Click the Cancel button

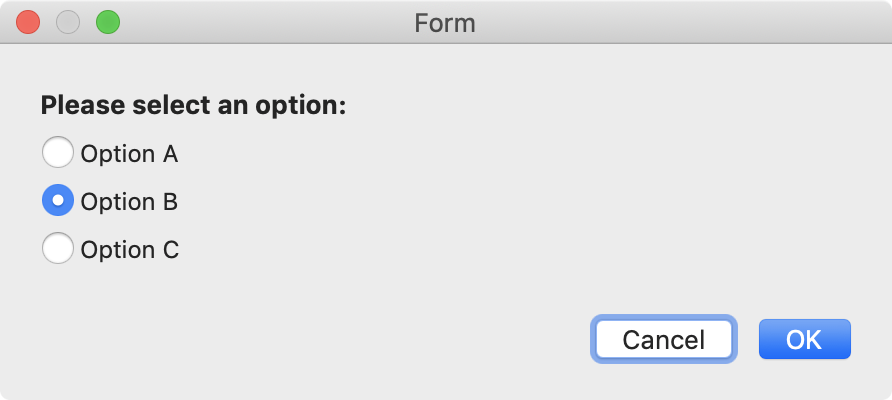click(664, 339)
